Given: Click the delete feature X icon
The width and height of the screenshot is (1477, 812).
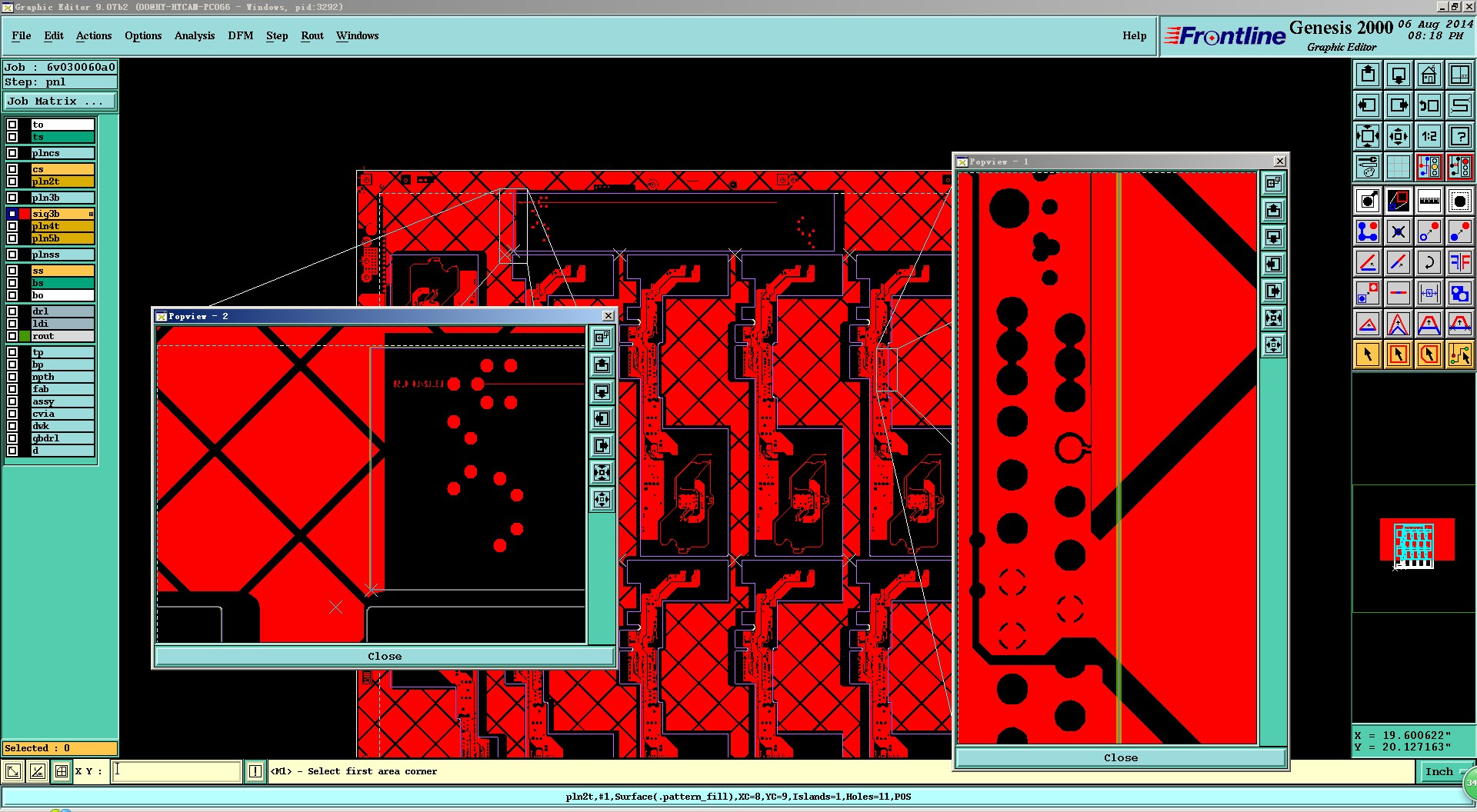Looking at the screenshot, I should (1399, 231).
